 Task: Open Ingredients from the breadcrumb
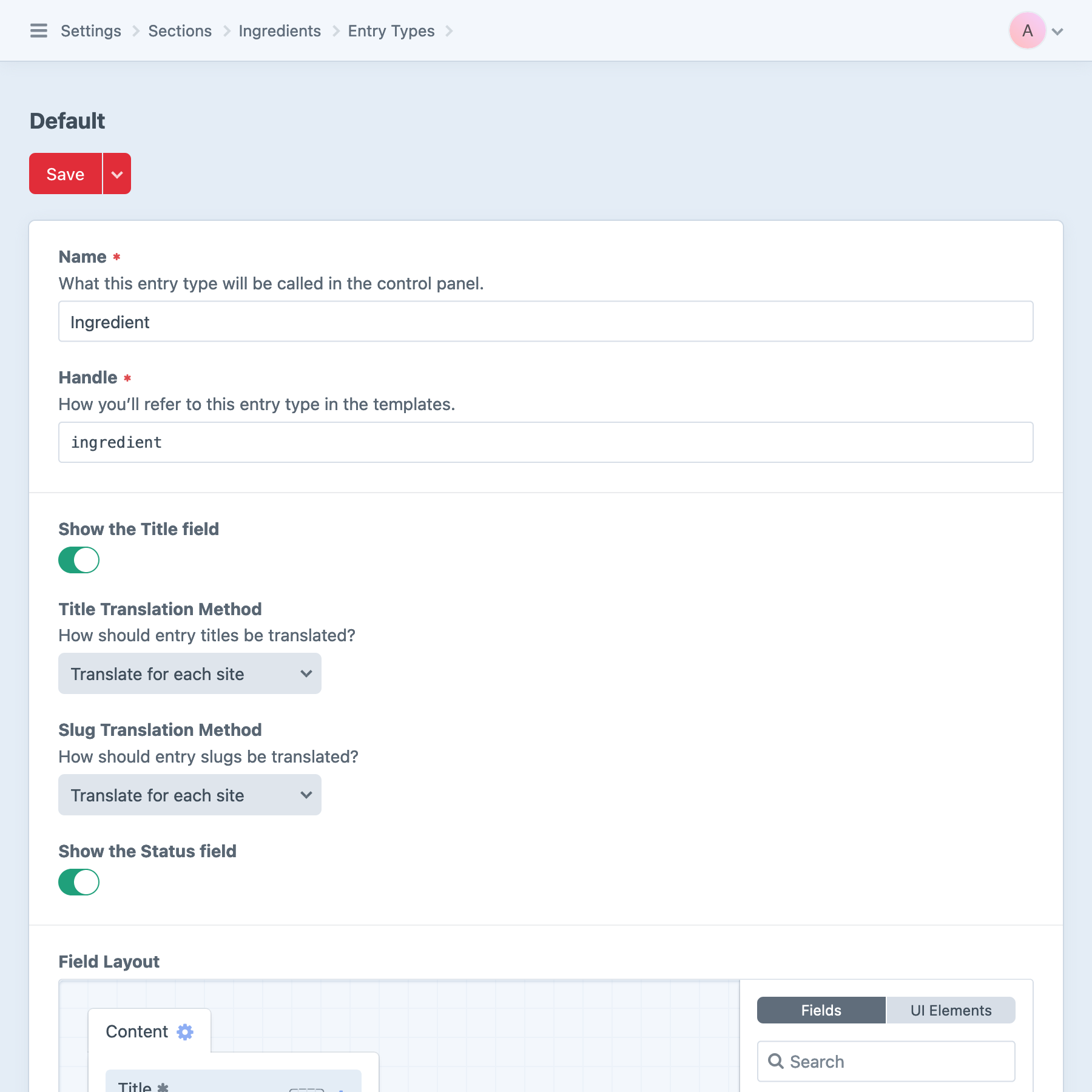click(x=279, y=31)
